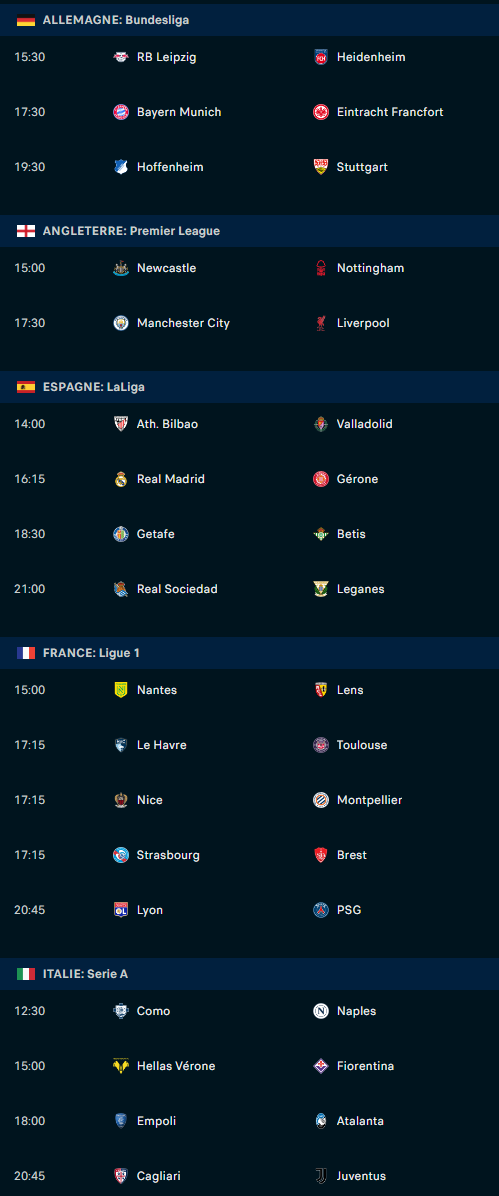Click the German flag icon

(x=26, y=21)
